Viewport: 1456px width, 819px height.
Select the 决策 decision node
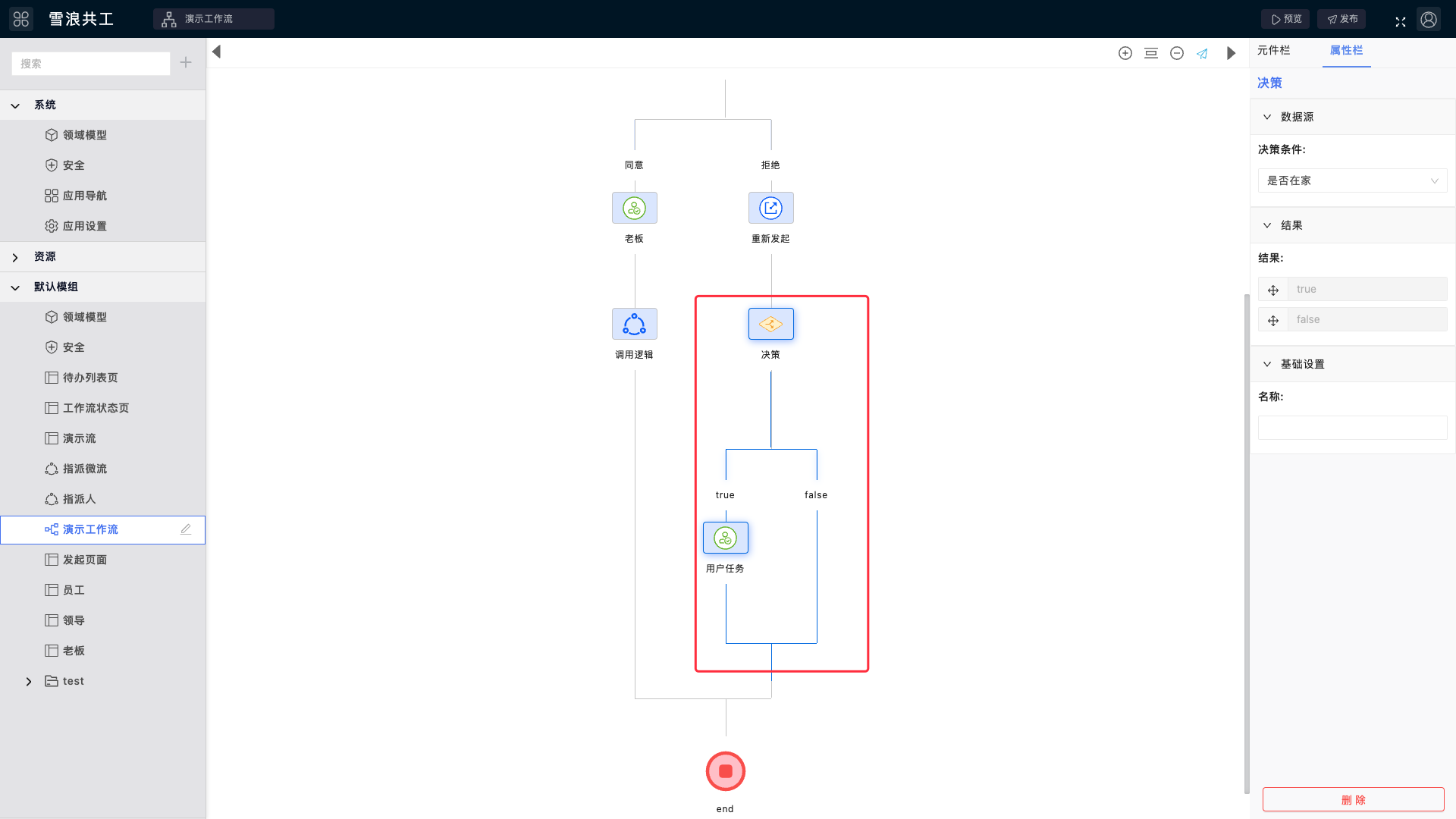click(x=771, y=324)
